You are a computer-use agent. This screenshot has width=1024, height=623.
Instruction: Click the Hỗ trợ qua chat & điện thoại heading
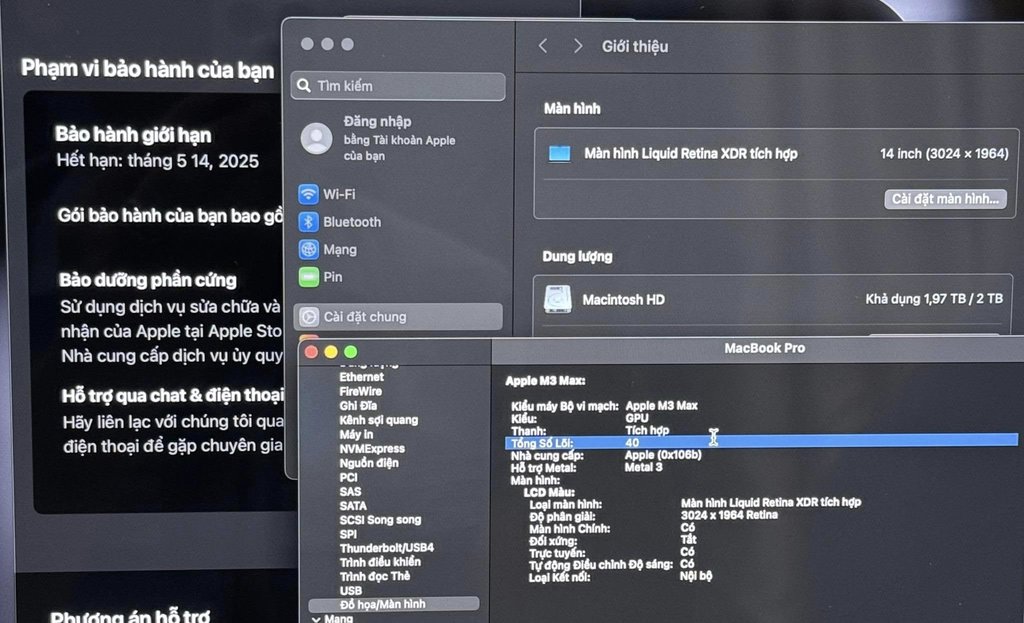click(173, 395)
